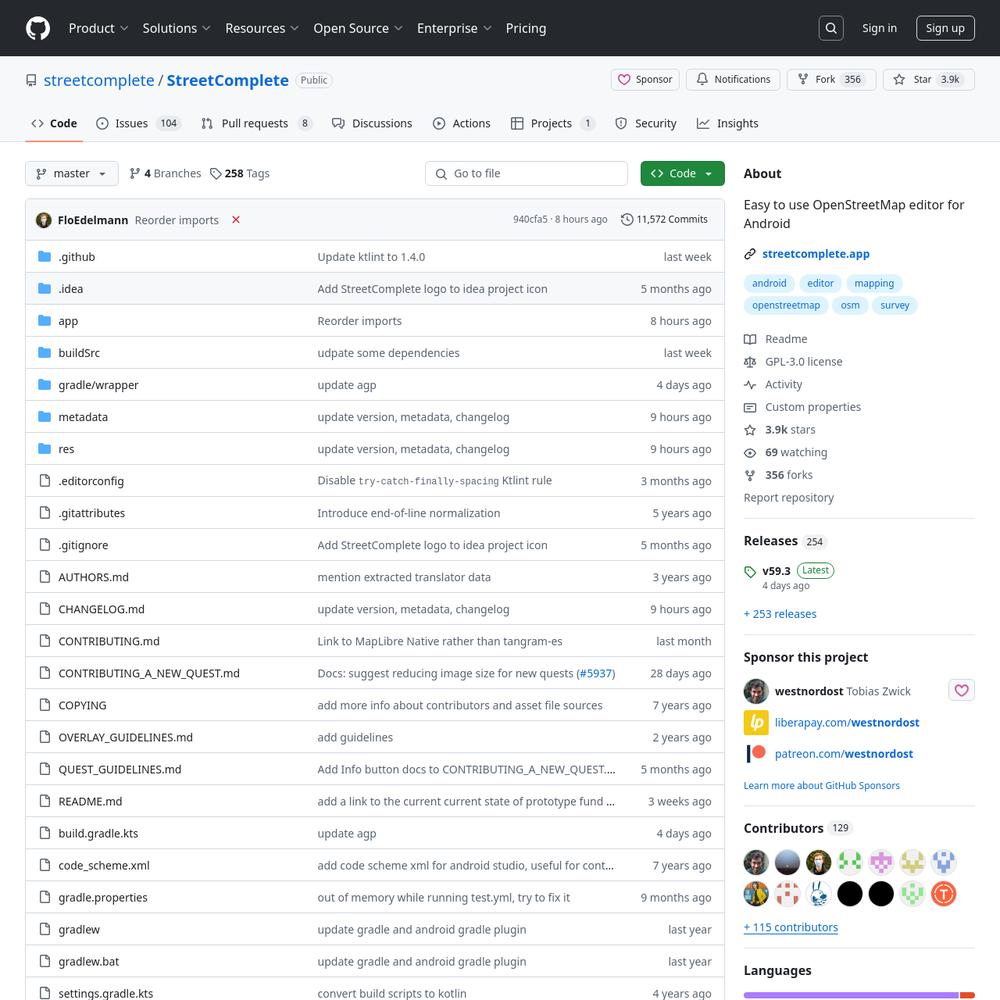Open the Activity link
Screen dimensions: 1000x1000
(x=773, y=384)
